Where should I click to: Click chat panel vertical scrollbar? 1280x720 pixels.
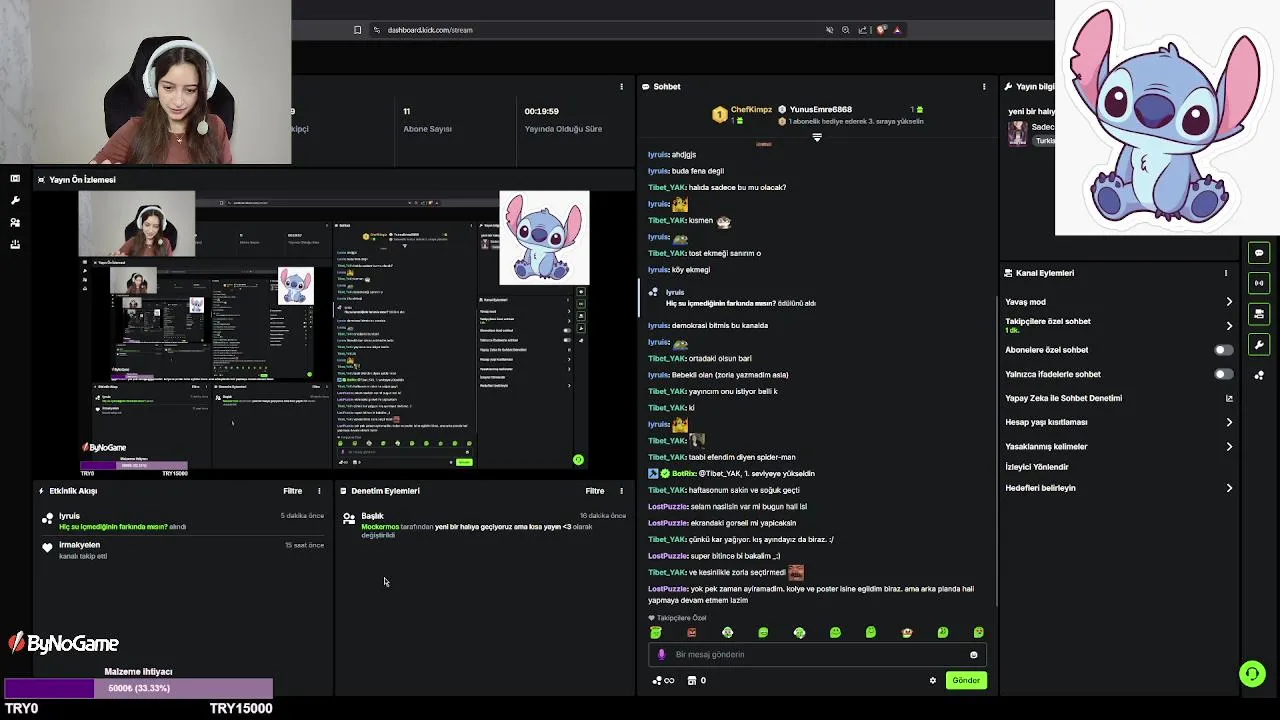click(x=996, y=450)
